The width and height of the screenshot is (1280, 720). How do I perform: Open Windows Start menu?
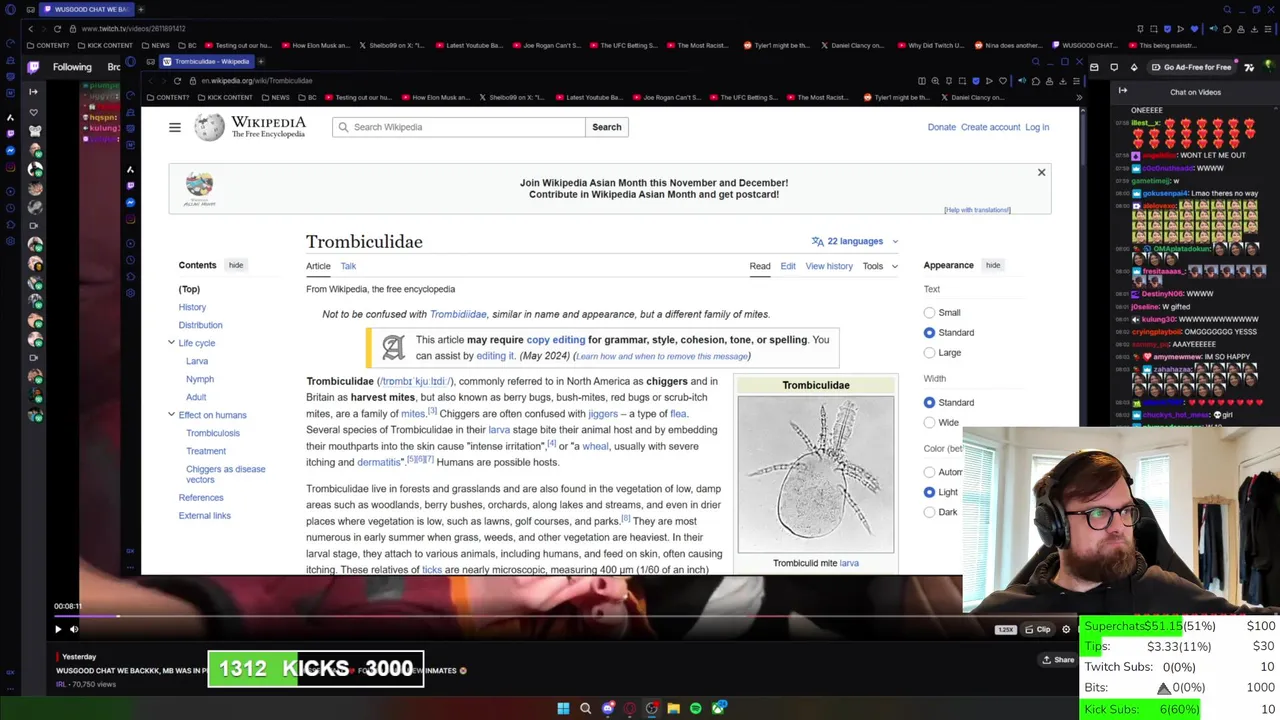(x=563, y=708)
